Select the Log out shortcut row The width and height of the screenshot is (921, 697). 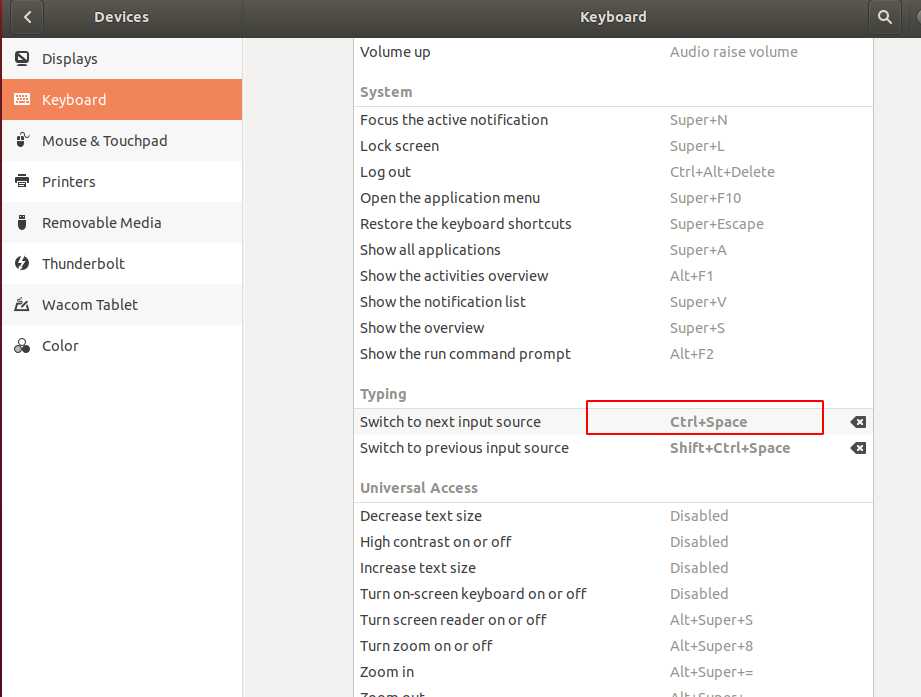(613, 171)
